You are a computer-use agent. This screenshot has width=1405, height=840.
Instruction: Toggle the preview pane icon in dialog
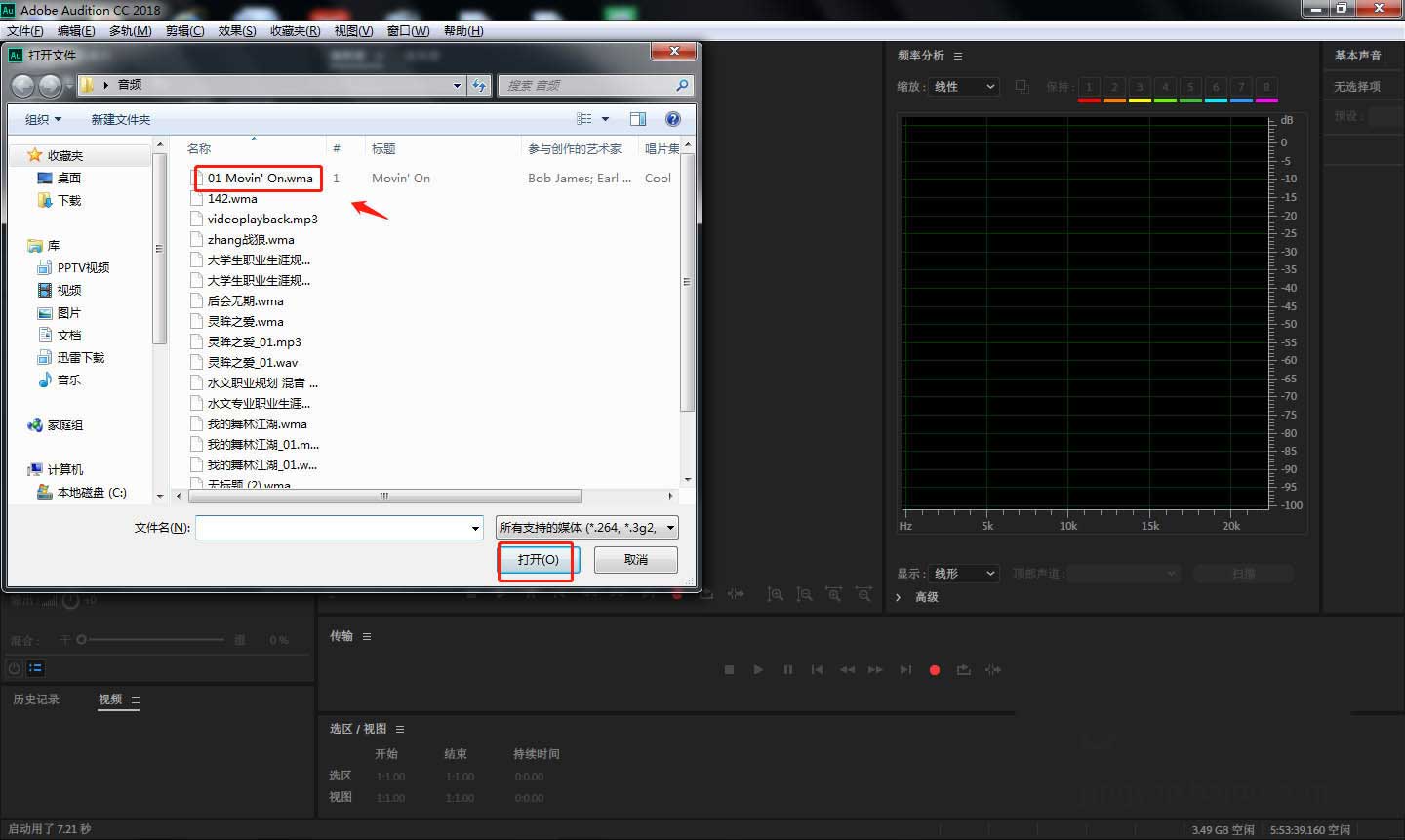[638, 119]
